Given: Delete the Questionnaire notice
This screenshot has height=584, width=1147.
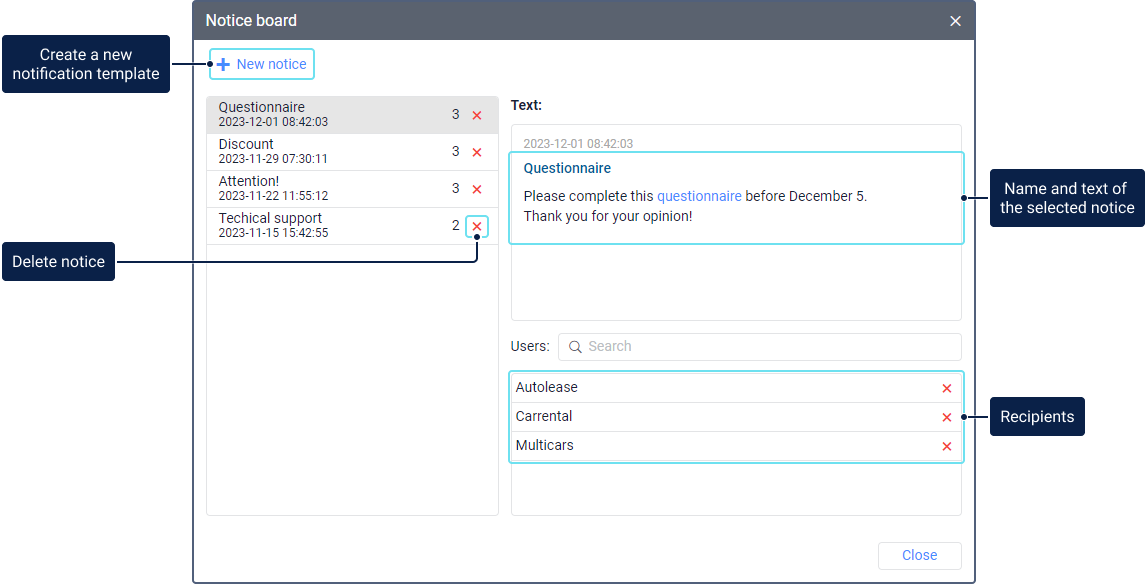Looking at the screenshot, I should point(477,115).
